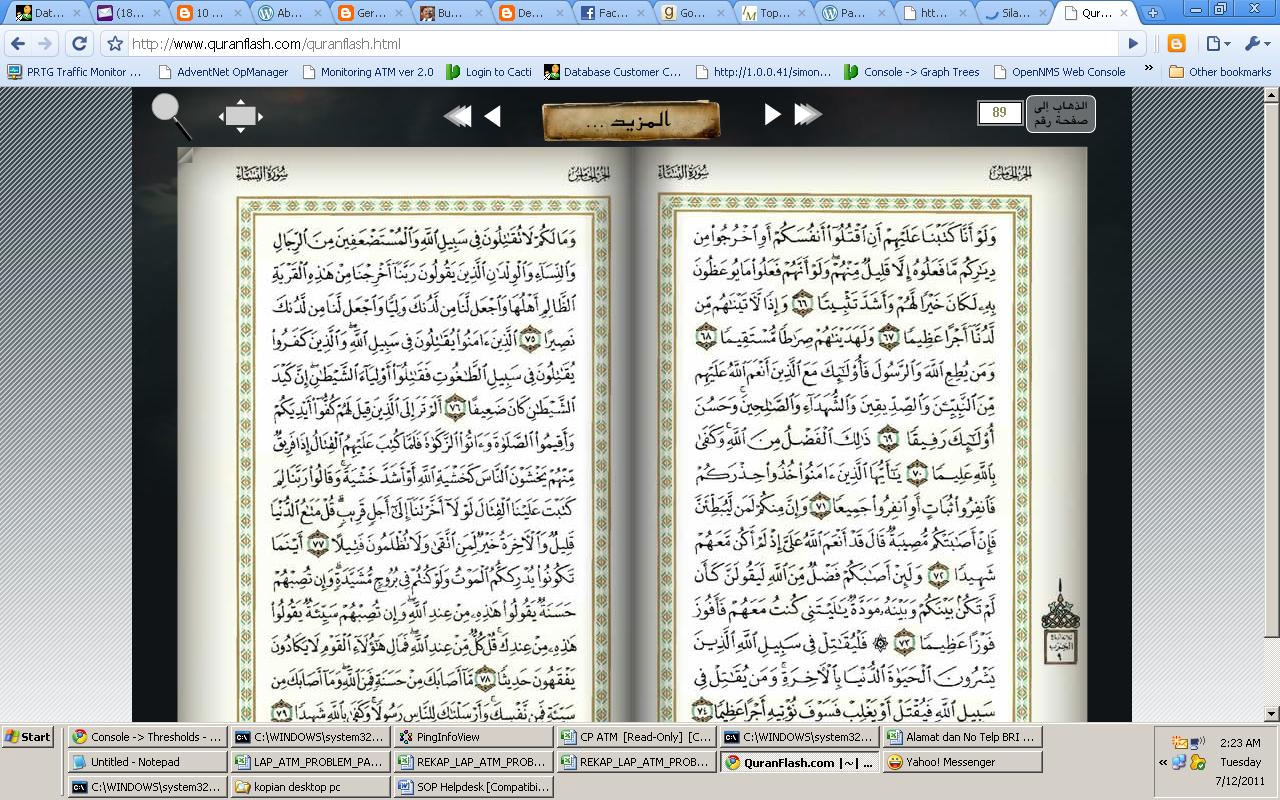Click the page number input showing 89

click(999, 113)
